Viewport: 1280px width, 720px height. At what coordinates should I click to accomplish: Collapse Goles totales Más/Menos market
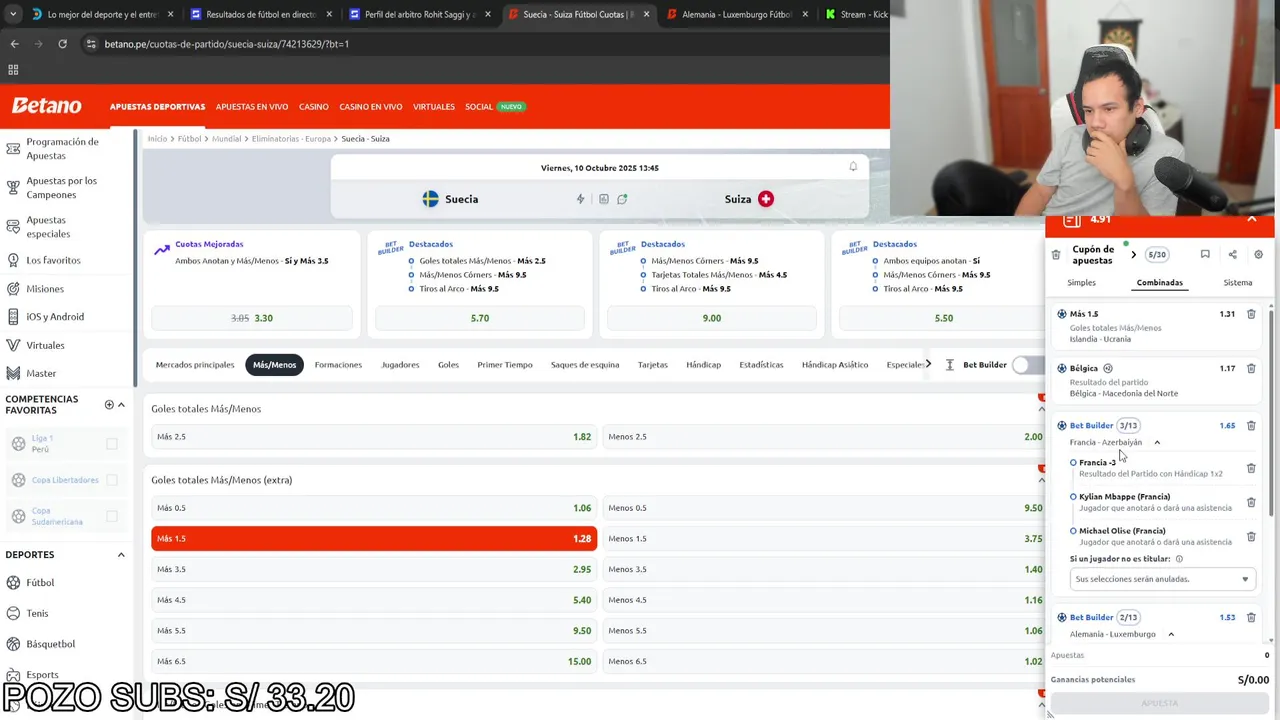[1041, 409]
